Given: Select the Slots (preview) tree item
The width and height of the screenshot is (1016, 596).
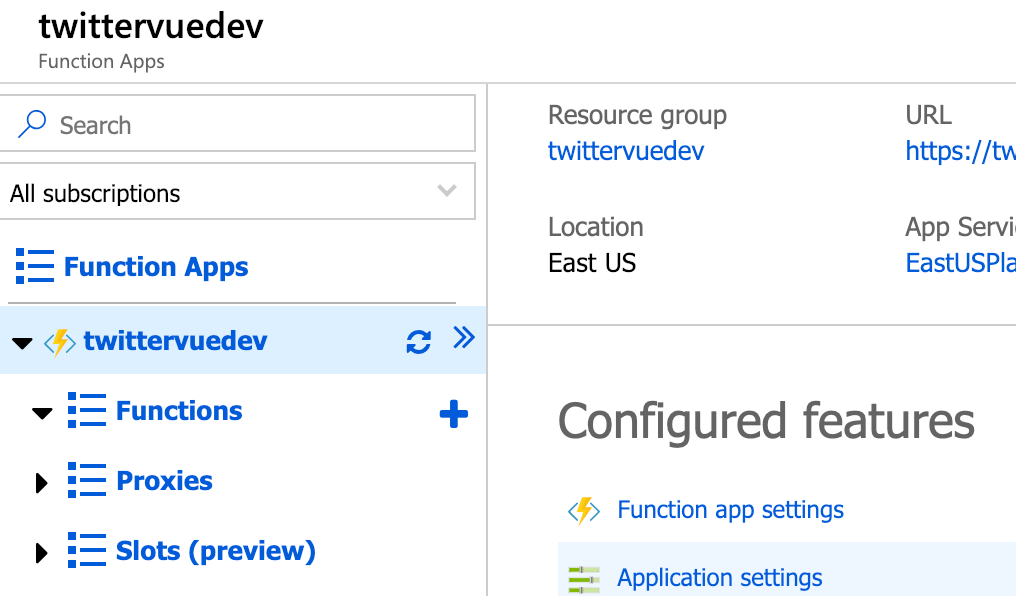Looking at the screenshot, I should [216, 551].
